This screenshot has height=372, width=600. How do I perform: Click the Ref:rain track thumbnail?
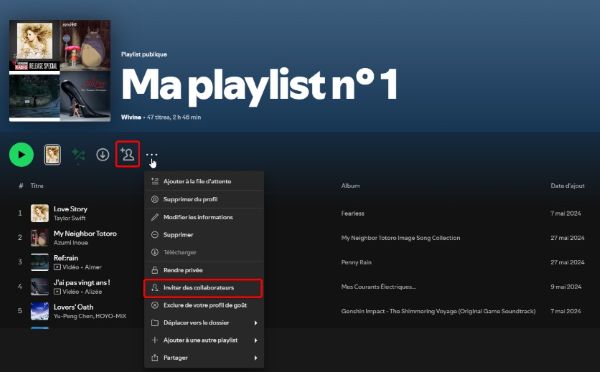pyautogui.click(x=40, y=262)
